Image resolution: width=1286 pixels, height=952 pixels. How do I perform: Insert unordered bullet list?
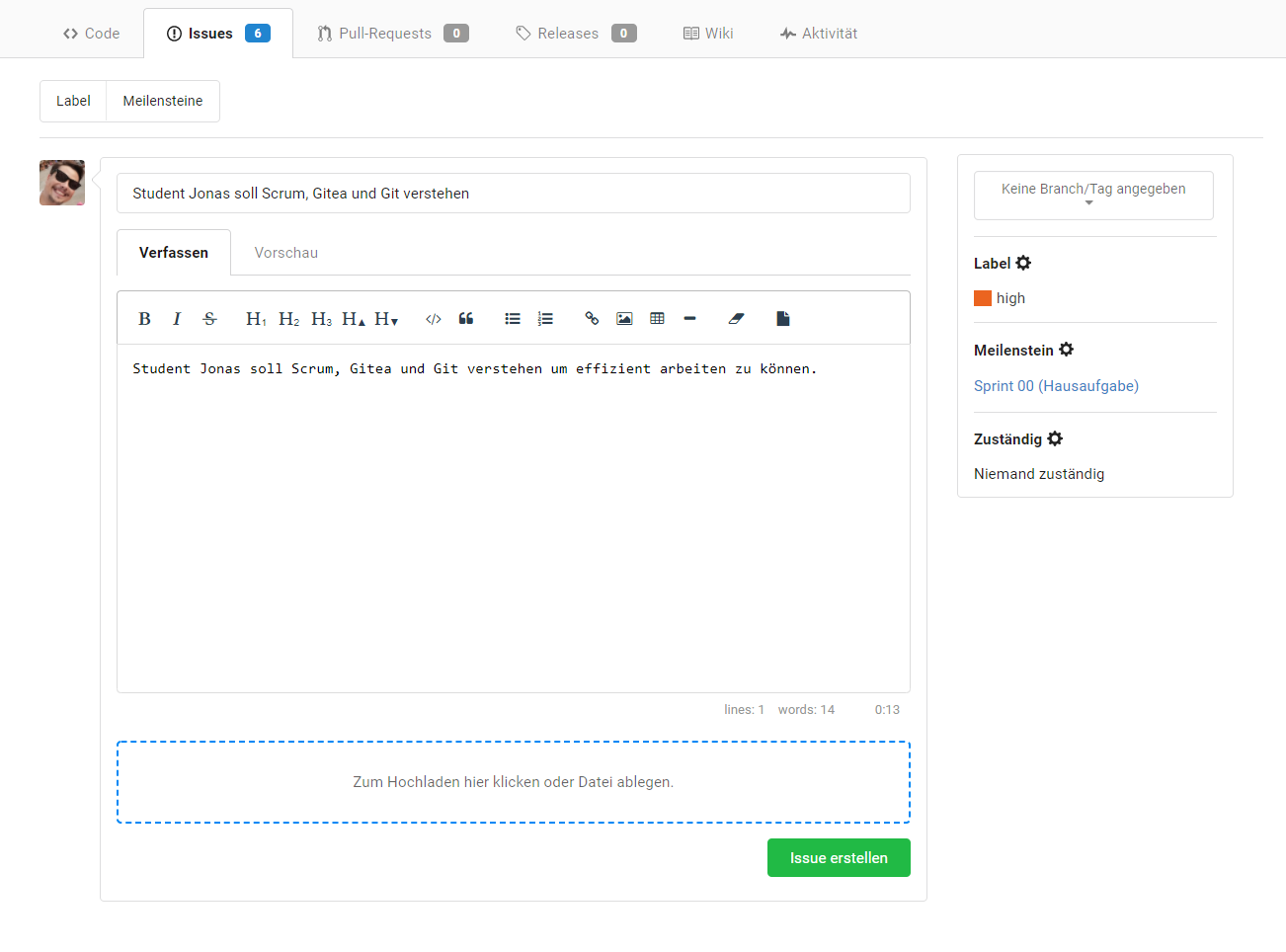point(513,319)
